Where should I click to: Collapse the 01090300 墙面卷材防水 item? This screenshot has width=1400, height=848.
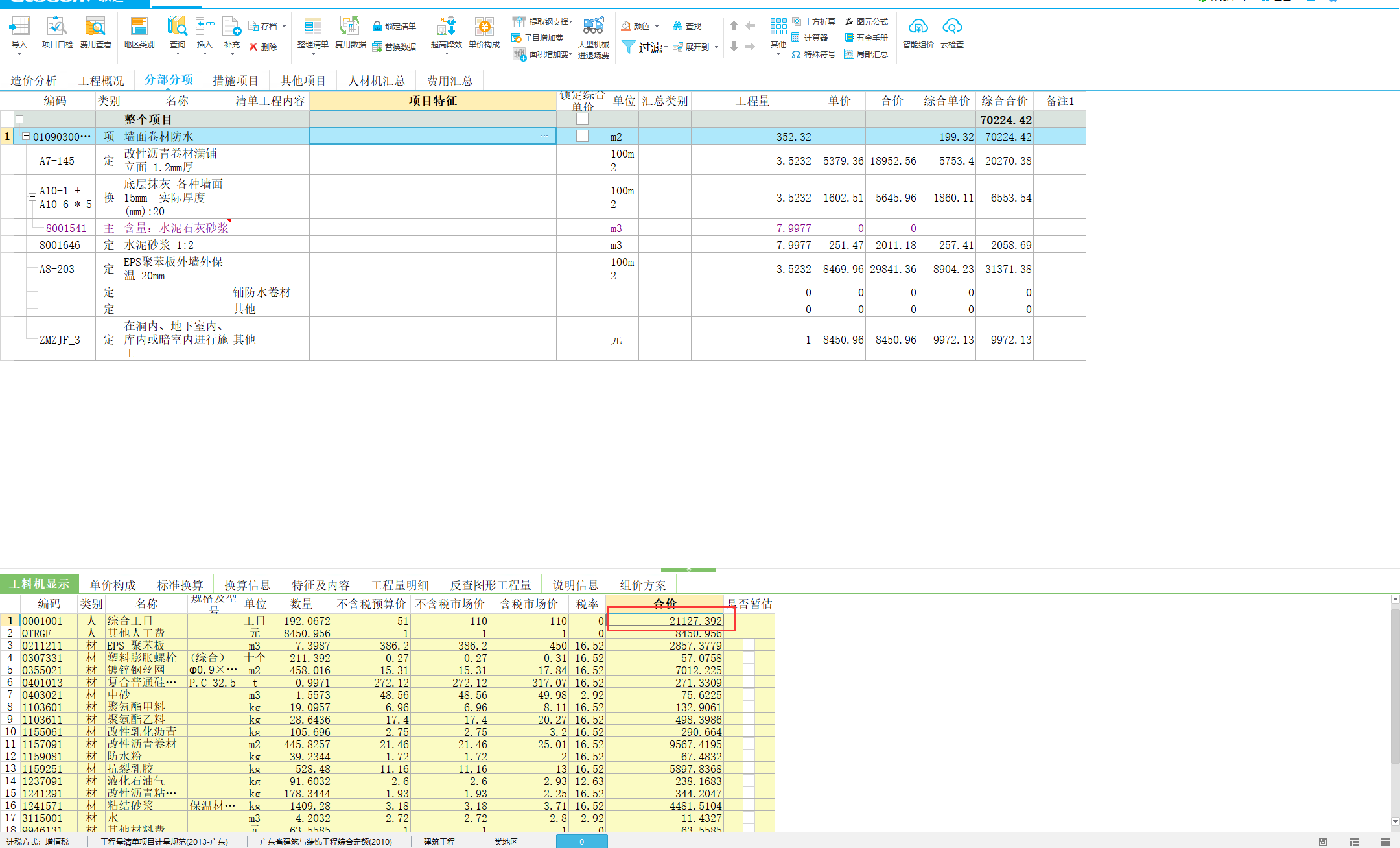point(26,136)
